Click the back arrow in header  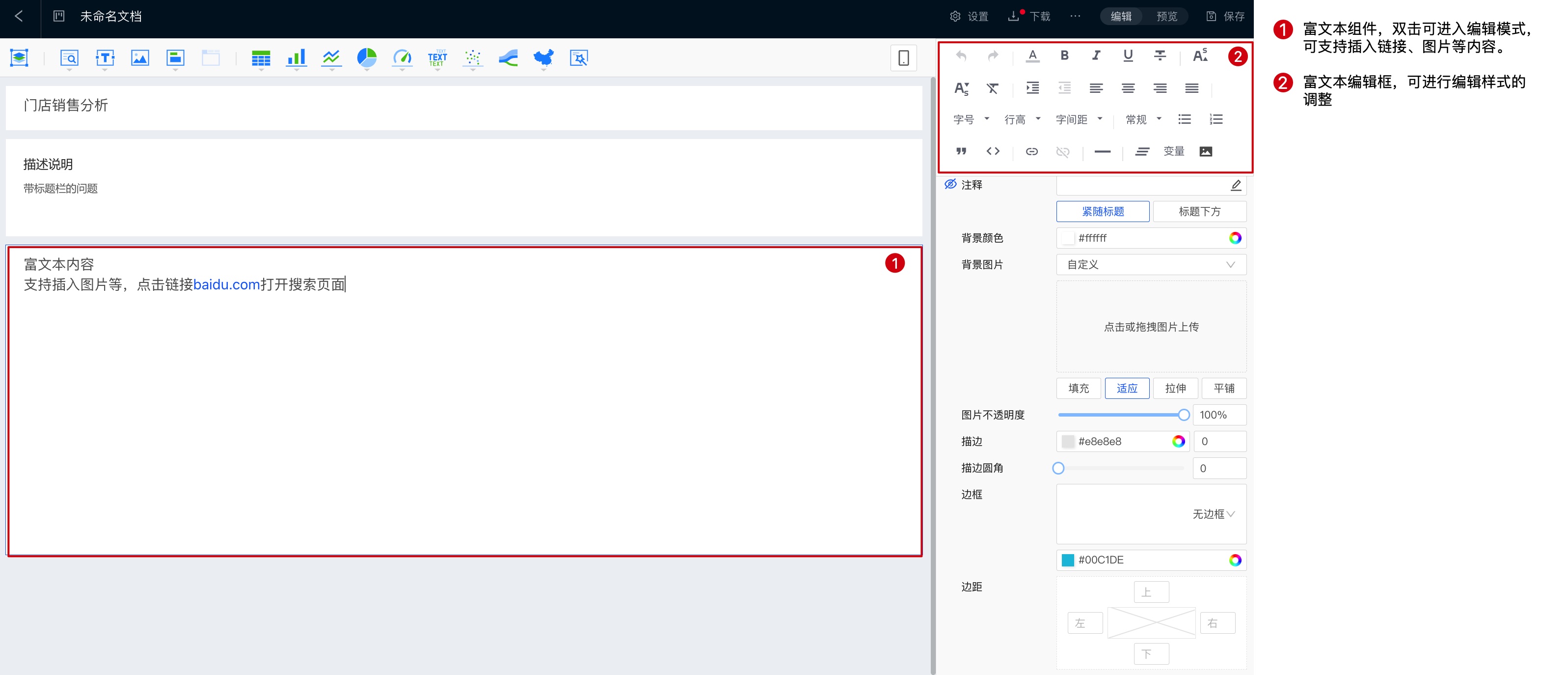pyautogui.click(x=19, y=16)
